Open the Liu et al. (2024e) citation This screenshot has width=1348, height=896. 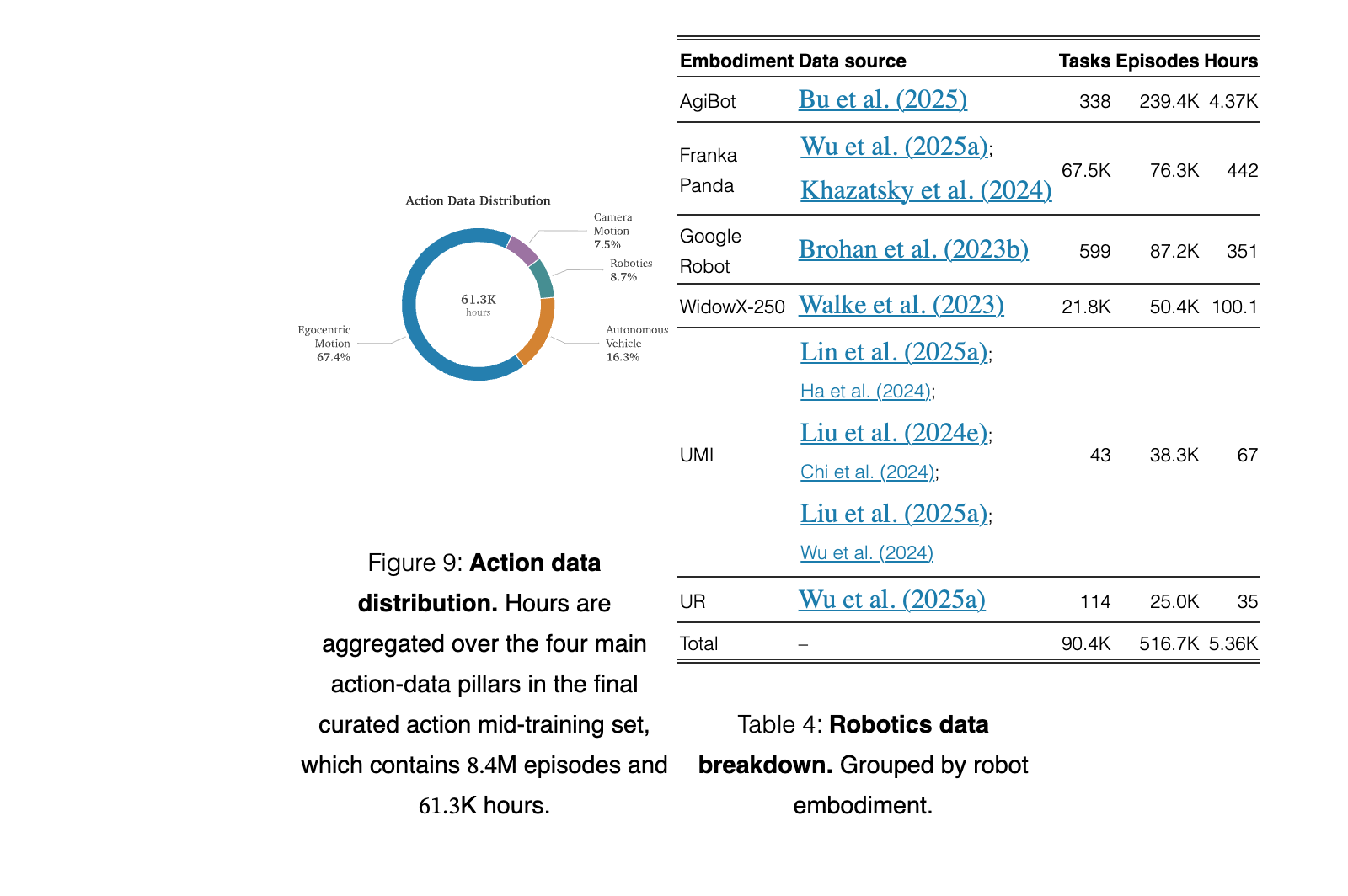(894, 433)
